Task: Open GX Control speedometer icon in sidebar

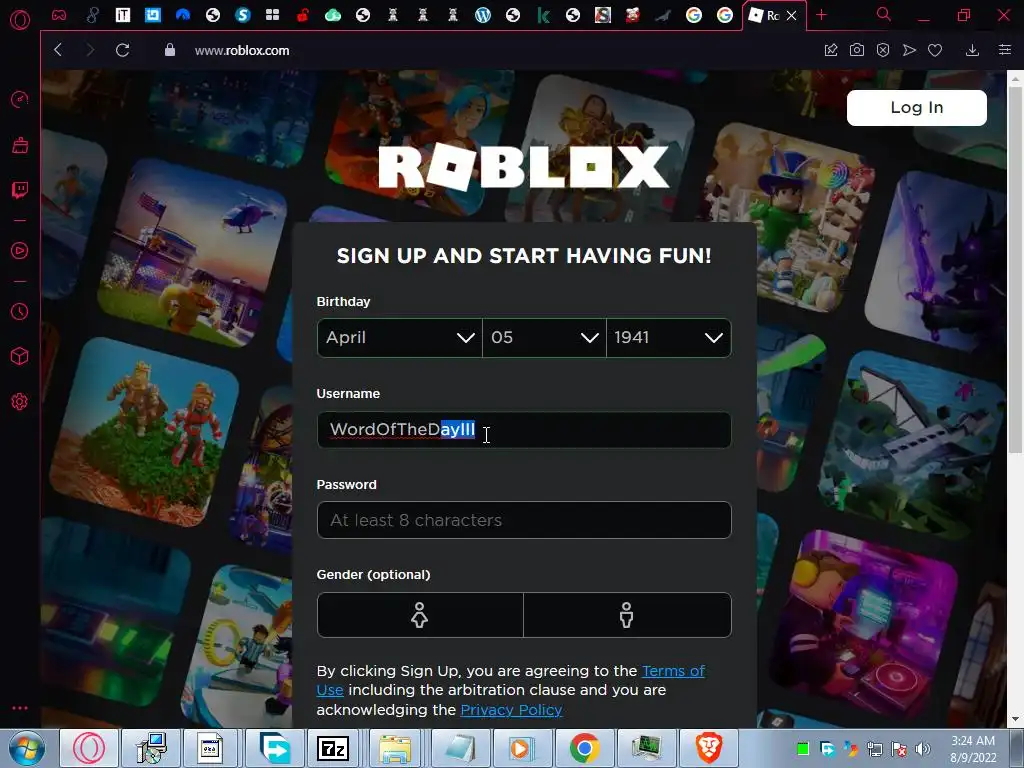Action: (x=20, y=99)
